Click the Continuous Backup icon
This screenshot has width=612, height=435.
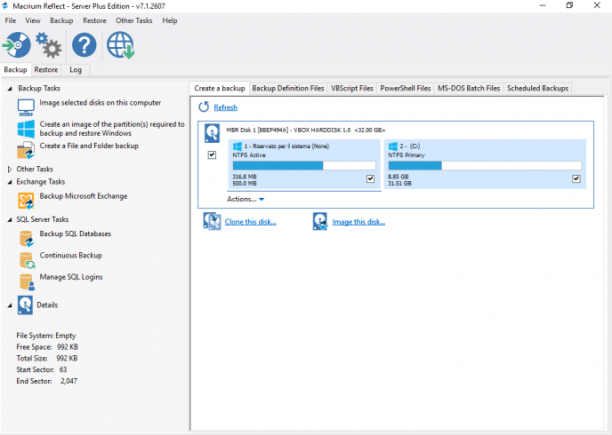pos(27,260)
